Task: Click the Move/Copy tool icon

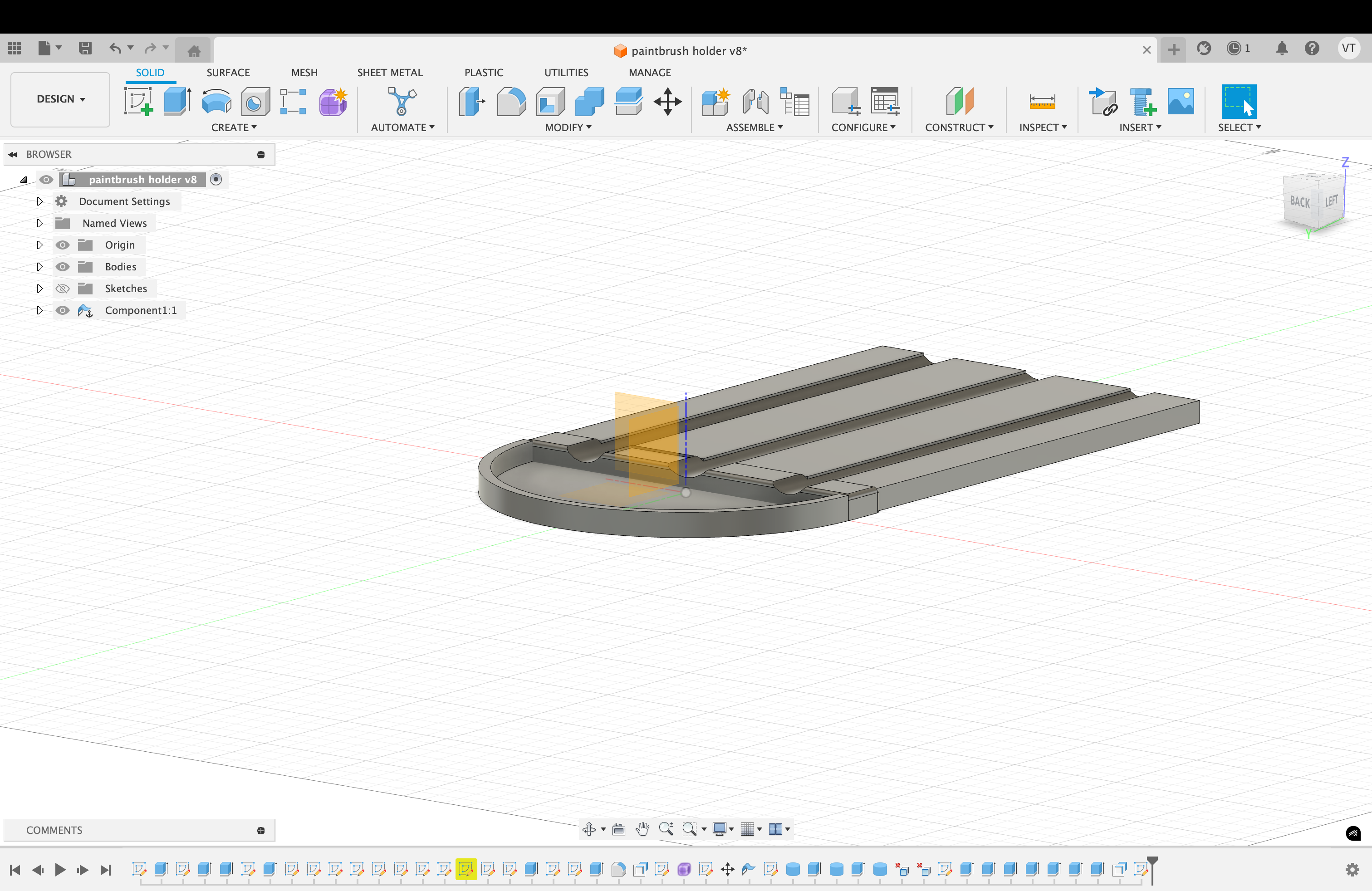Action: coord(667,102)
